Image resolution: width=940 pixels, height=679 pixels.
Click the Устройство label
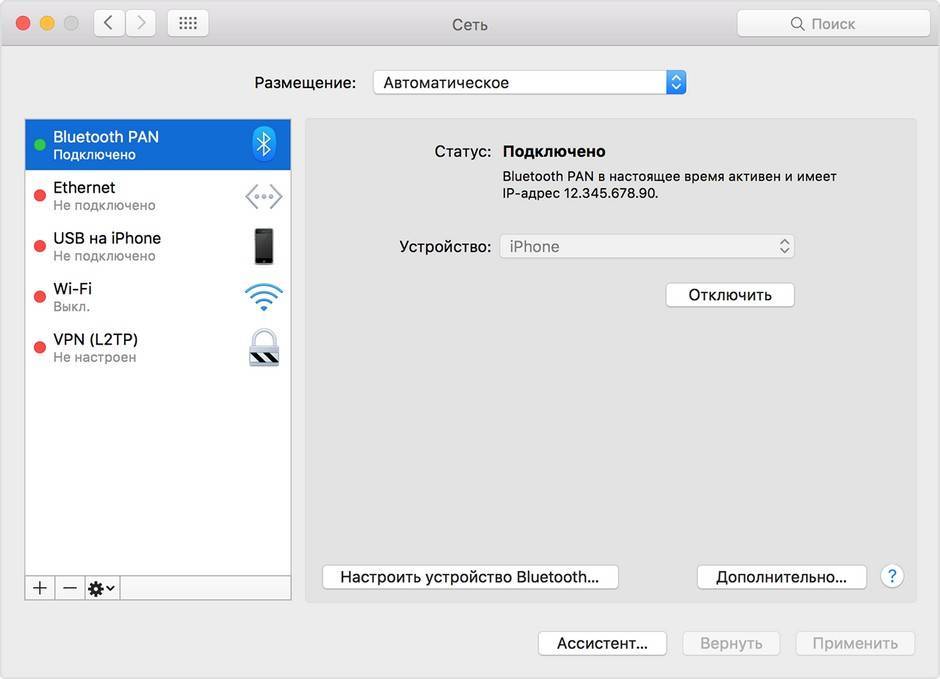(445, 247)
